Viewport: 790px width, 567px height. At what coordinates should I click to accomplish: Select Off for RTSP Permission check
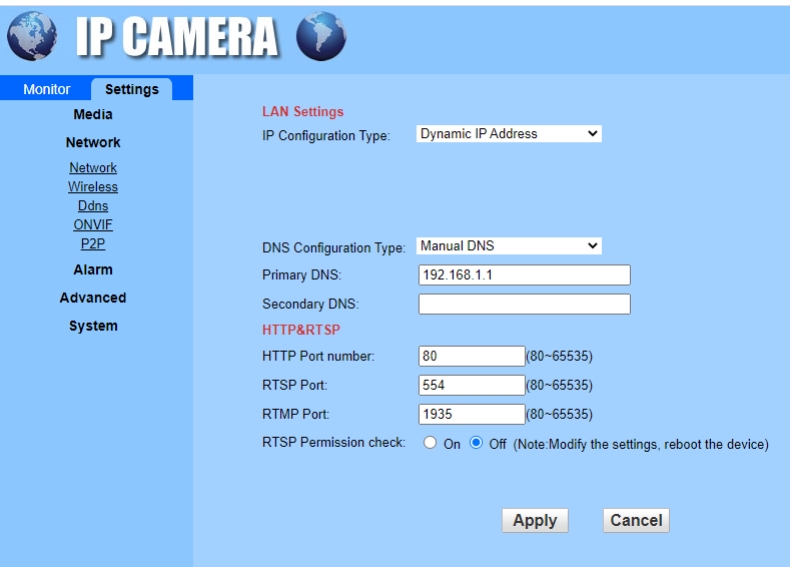click(x=476, y=443)
